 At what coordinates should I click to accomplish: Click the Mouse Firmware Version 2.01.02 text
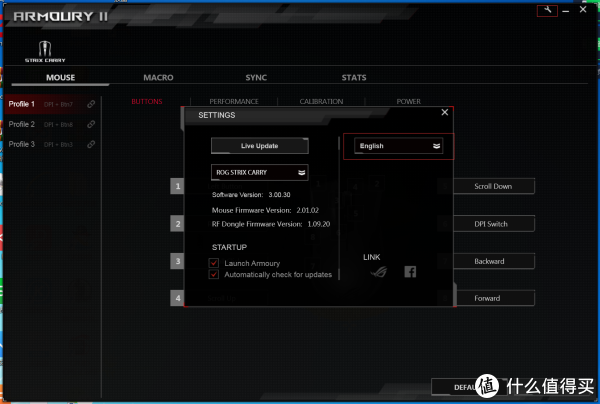tap(265, 210)
